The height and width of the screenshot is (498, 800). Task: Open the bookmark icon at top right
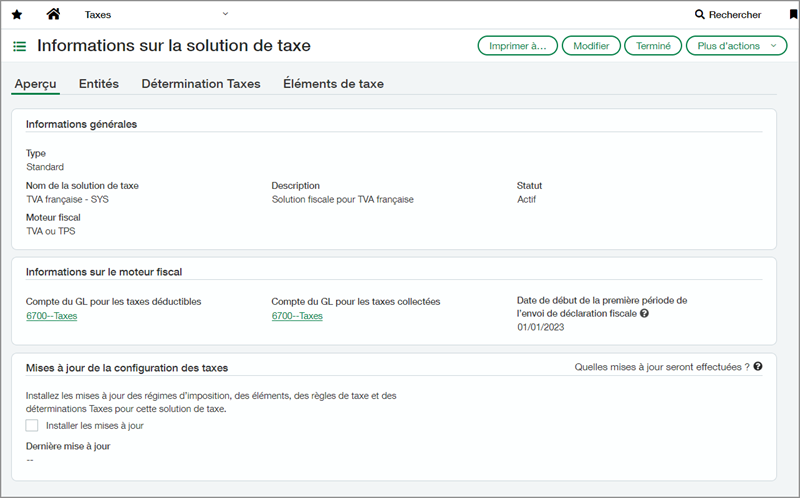[793, 14]
